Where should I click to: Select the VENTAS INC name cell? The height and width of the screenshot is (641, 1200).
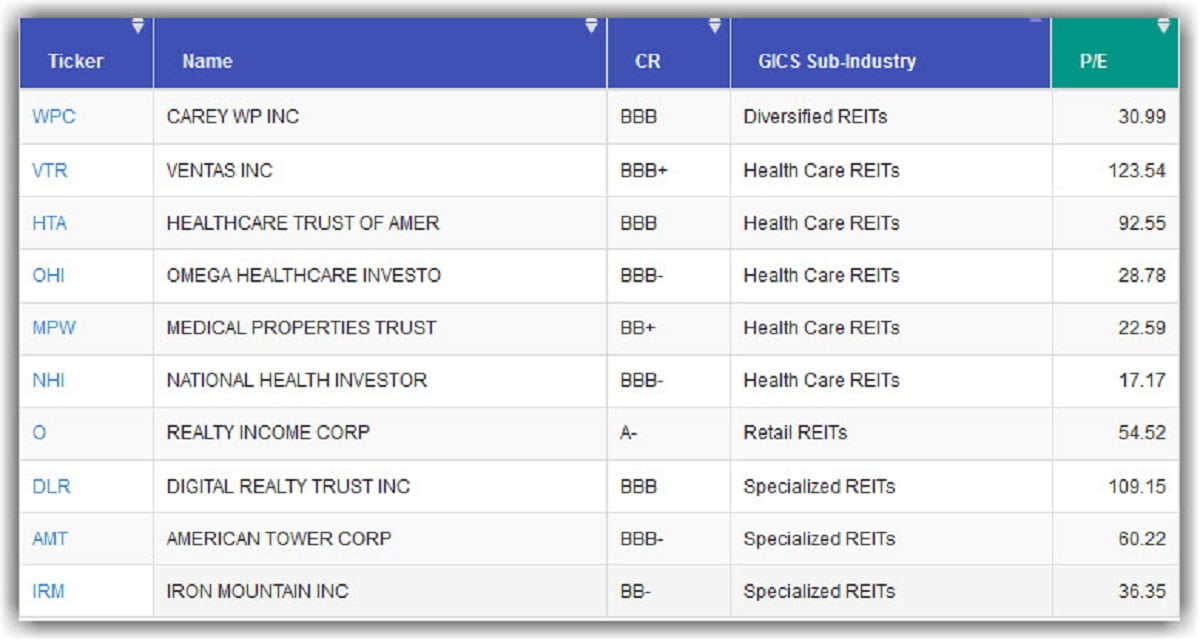coord(219,171)
